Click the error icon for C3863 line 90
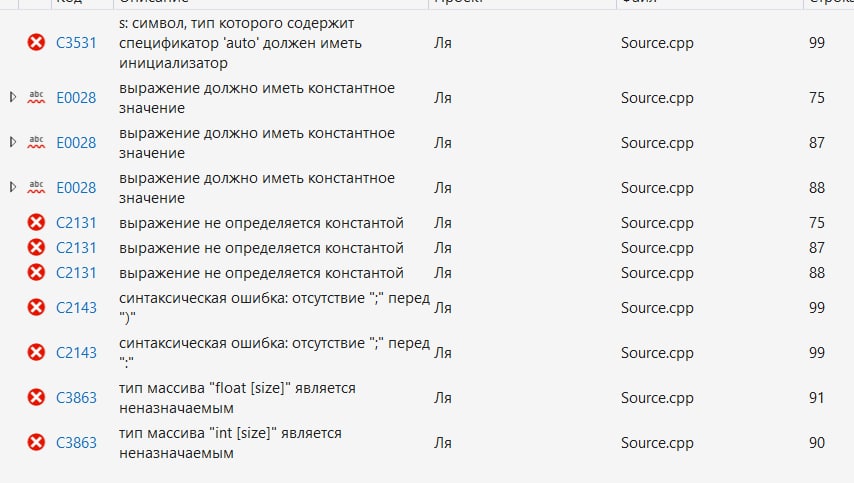854x483 pixels. (37, 442)
